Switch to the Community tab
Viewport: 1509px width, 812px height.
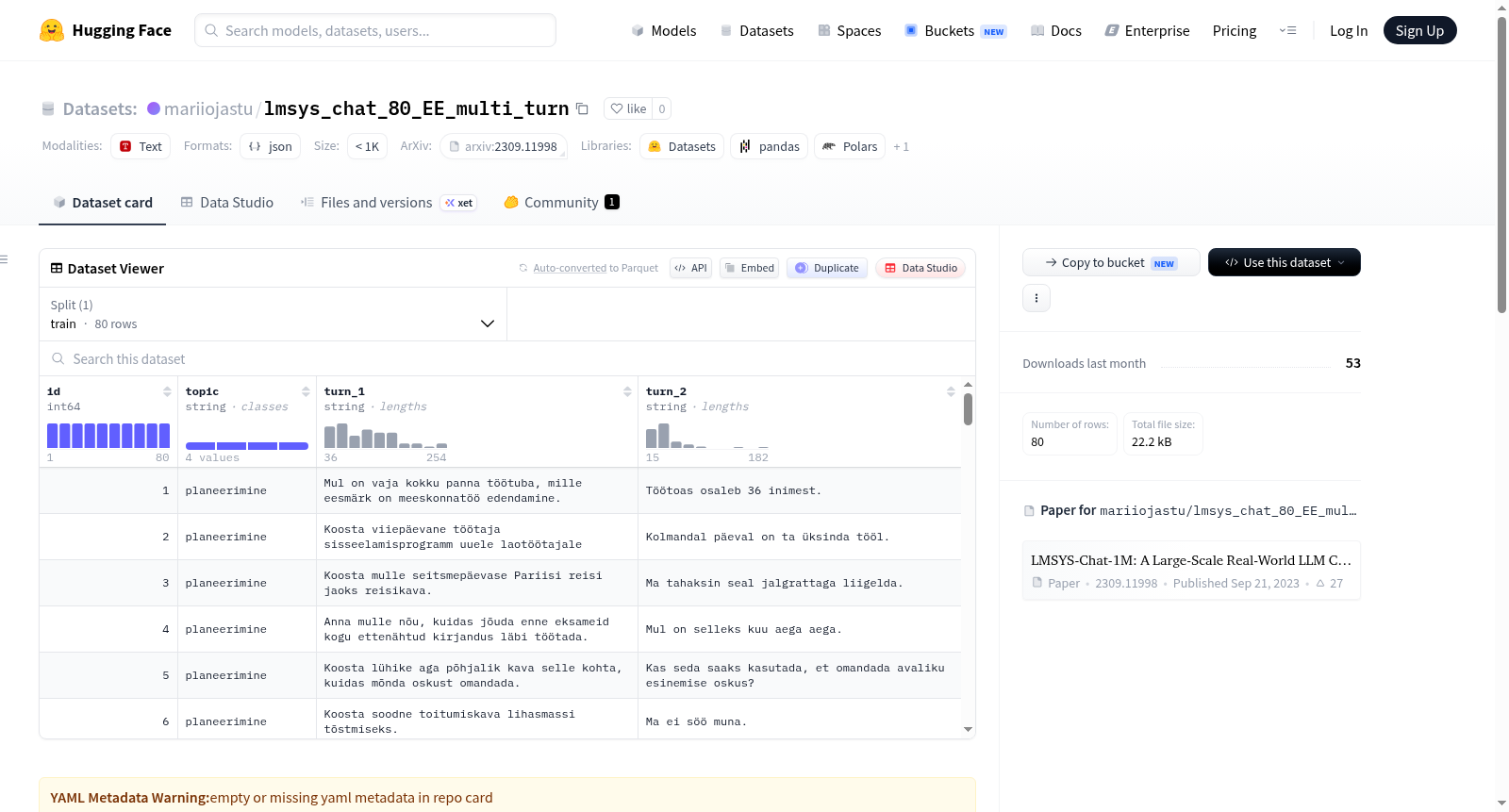[x=561, y=202]
